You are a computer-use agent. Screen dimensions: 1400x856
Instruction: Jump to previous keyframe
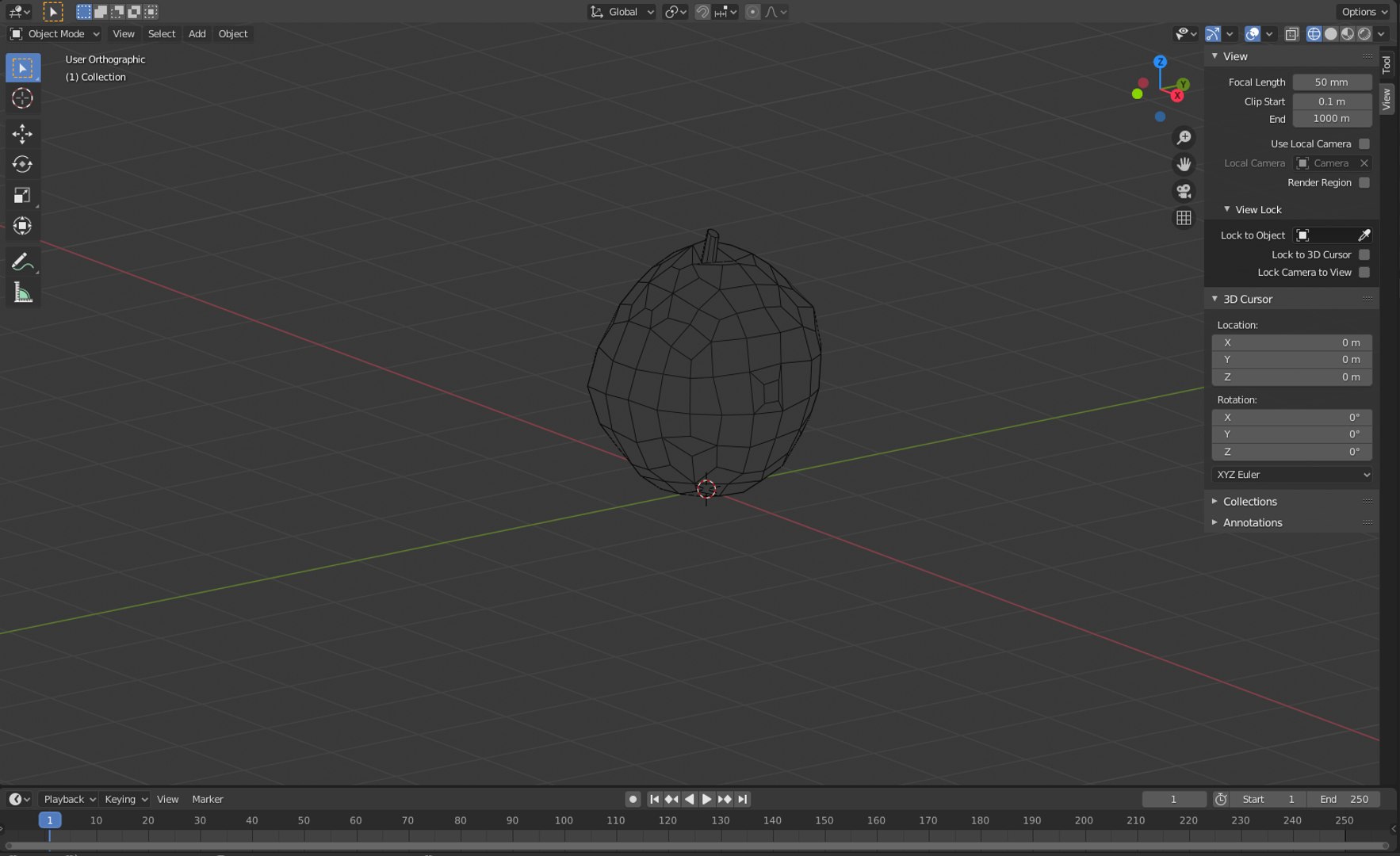tap(671, 799)
